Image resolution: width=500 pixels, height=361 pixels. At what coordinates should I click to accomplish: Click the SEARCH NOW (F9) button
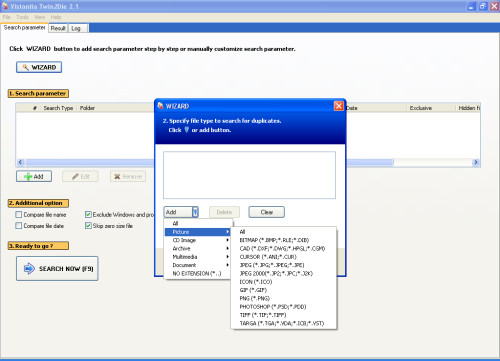click(57, 268)
